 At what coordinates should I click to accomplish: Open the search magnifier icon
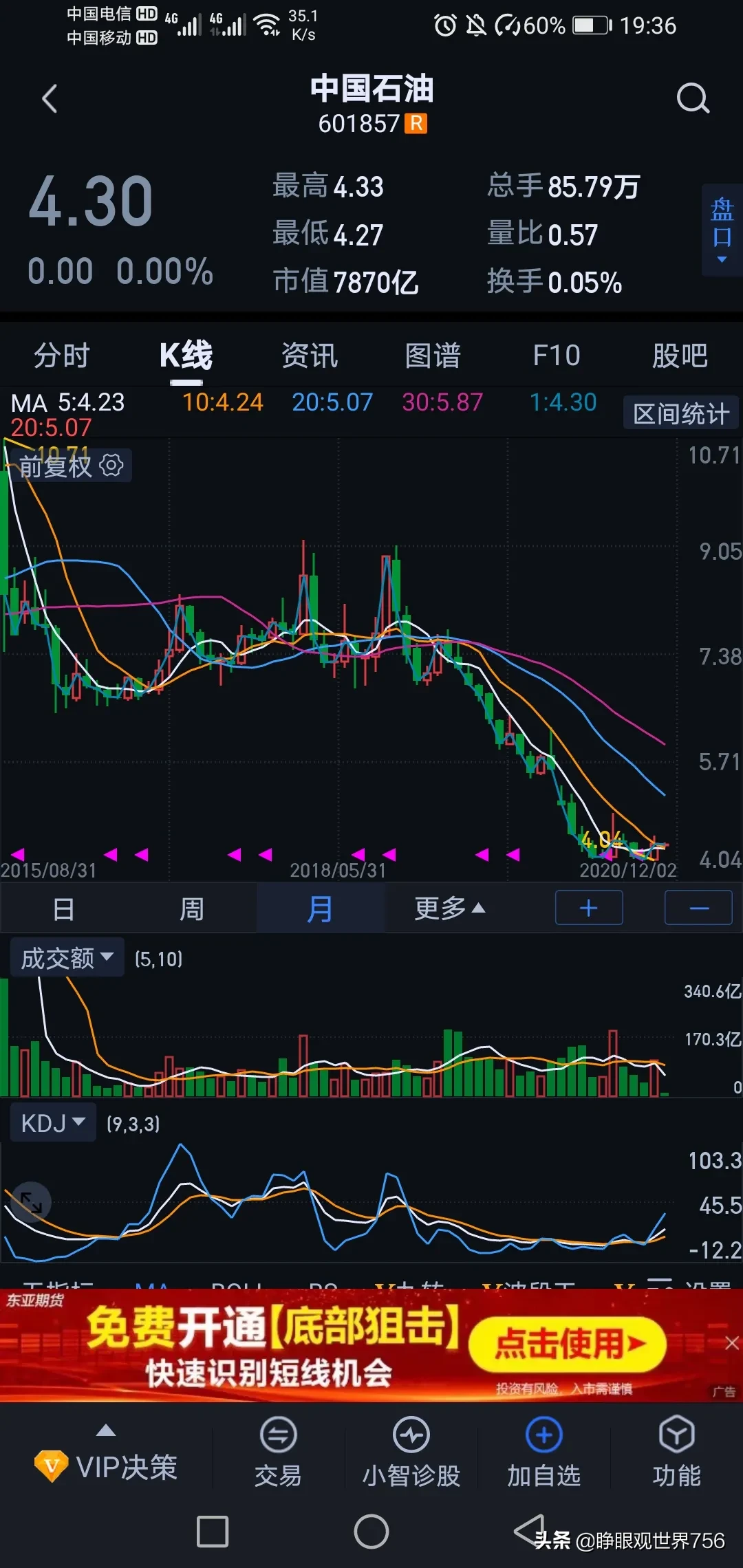[x=693, y=98]
